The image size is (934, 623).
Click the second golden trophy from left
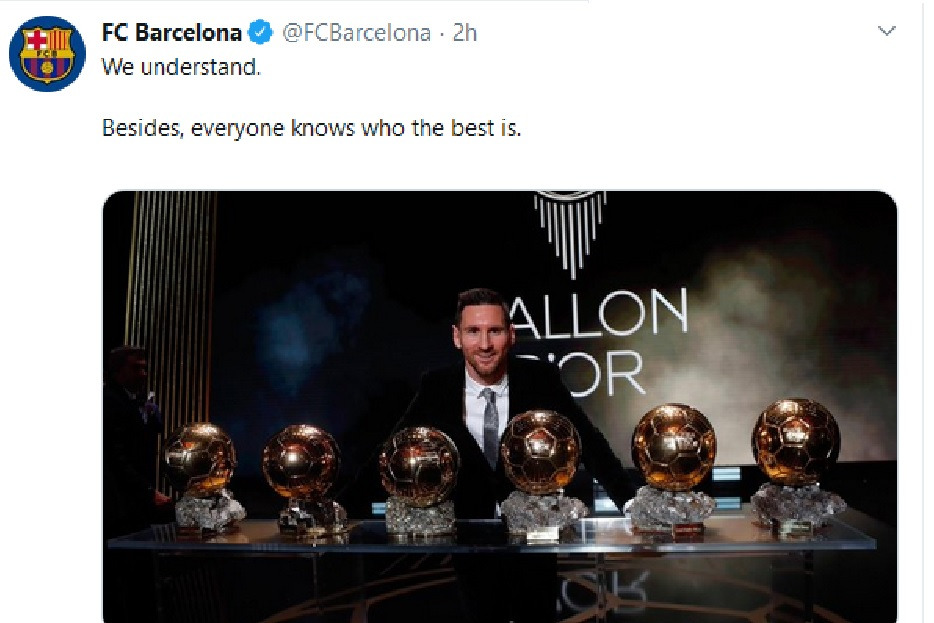(x=304, y=479)
